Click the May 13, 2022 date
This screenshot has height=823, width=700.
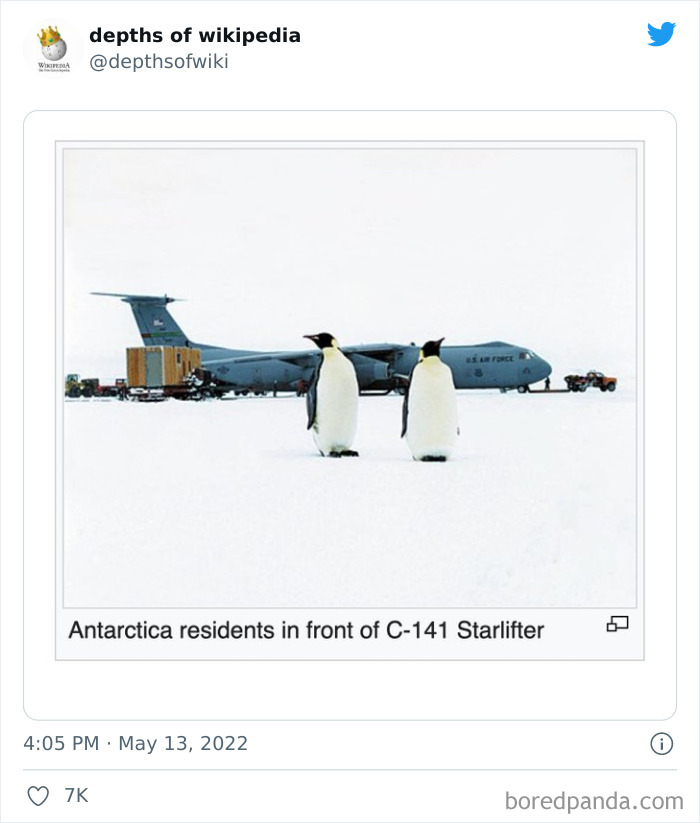pyautogui.click(x=183, y=744)
